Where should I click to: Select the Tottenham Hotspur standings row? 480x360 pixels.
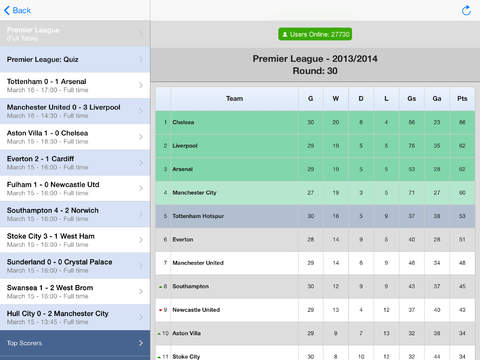click(315, 216)
